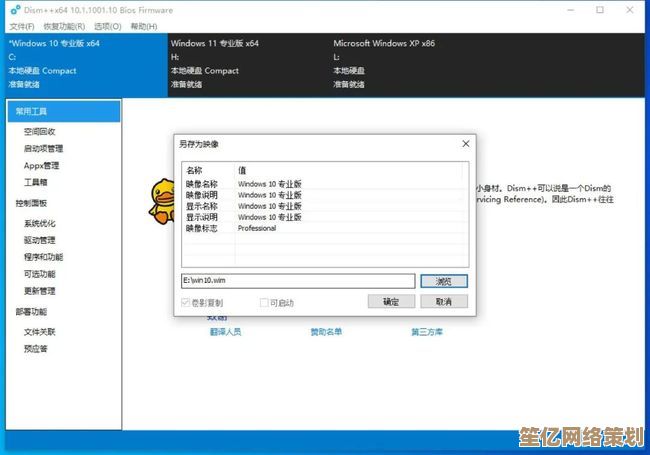Select the Windows 10 专业版 x64 system tile
The height and width of the screenshot is (455, 650).
(x=86, y=65)
